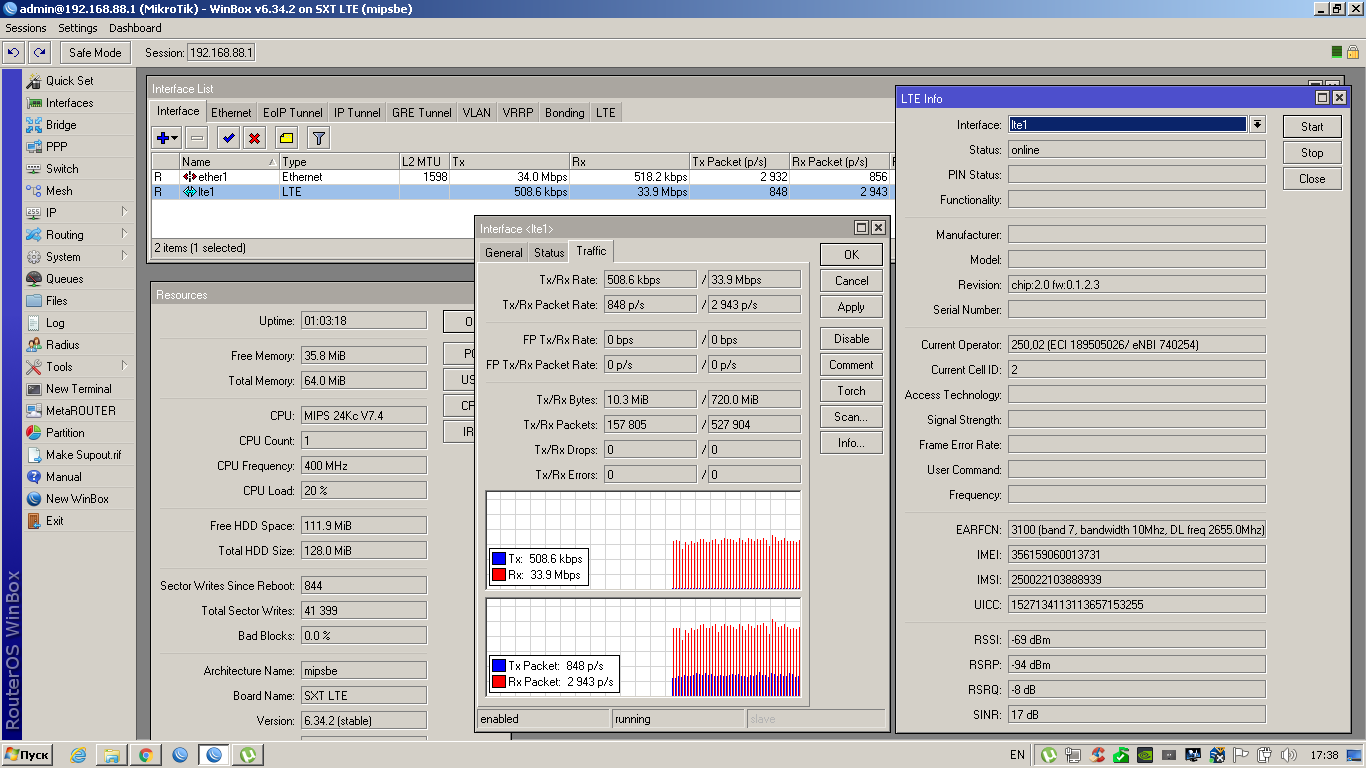Image resolution: width=1366 pixels, height=768 pixels.
Task: Launch New Terminal from the sidebar
Action: coord(78,389)
